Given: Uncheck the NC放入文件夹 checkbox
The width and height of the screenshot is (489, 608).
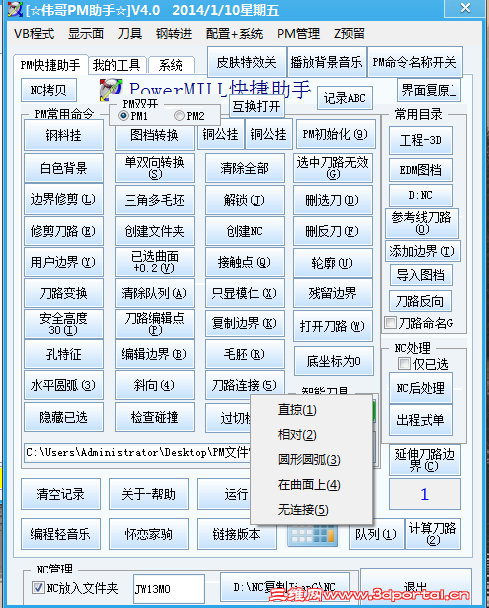Looking at the screenshot, I should [38, 587].
